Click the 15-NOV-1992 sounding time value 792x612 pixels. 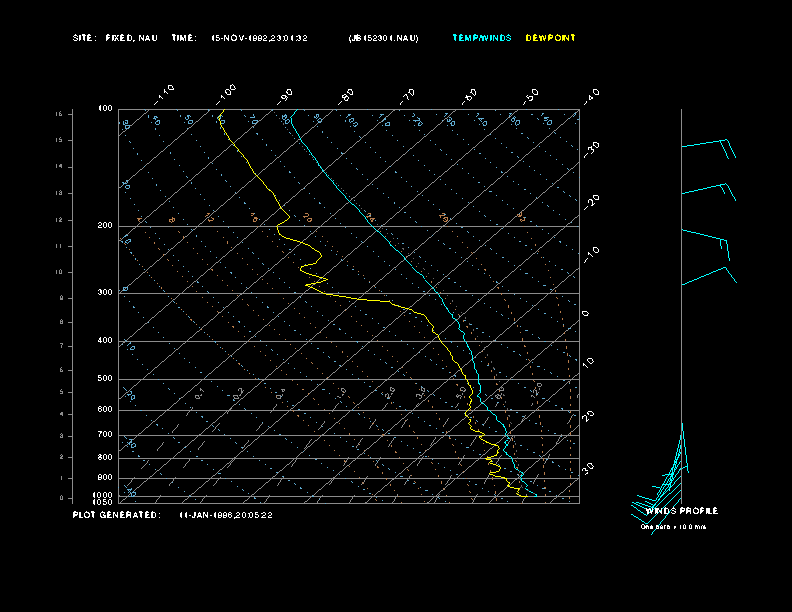259,38
